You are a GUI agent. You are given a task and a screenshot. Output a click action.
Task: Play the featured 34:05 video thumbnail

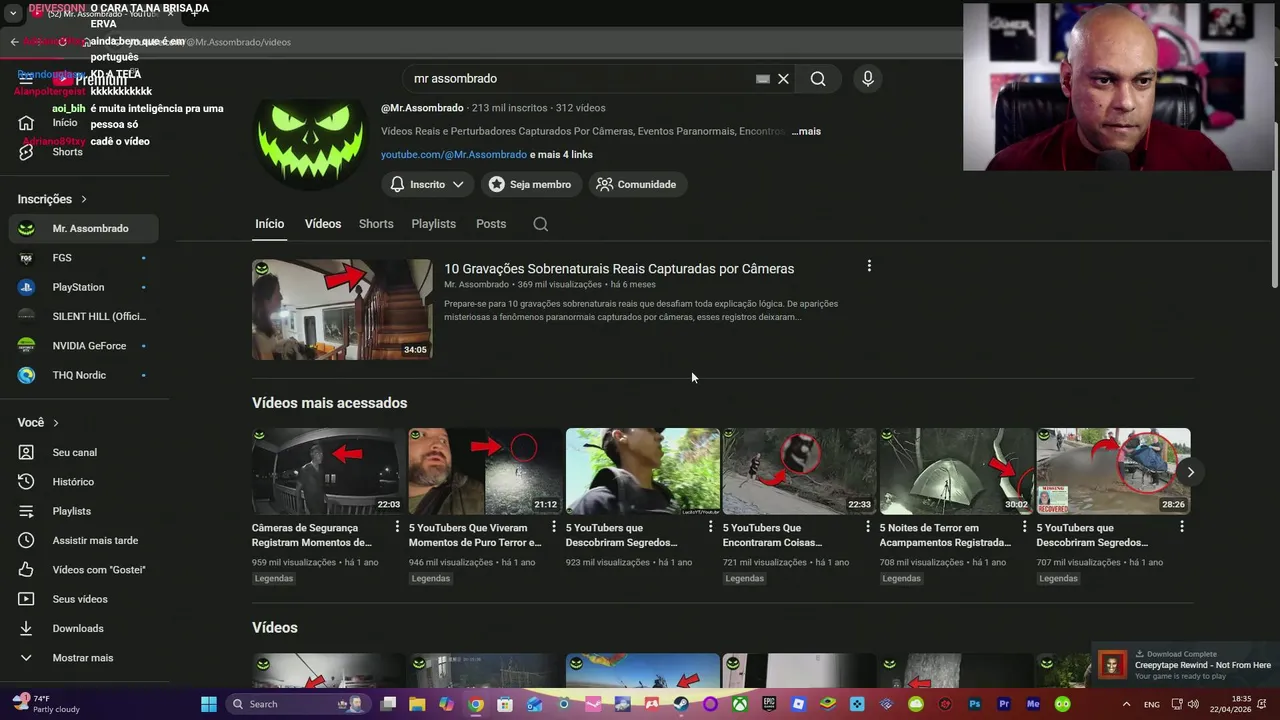point(342,309)
